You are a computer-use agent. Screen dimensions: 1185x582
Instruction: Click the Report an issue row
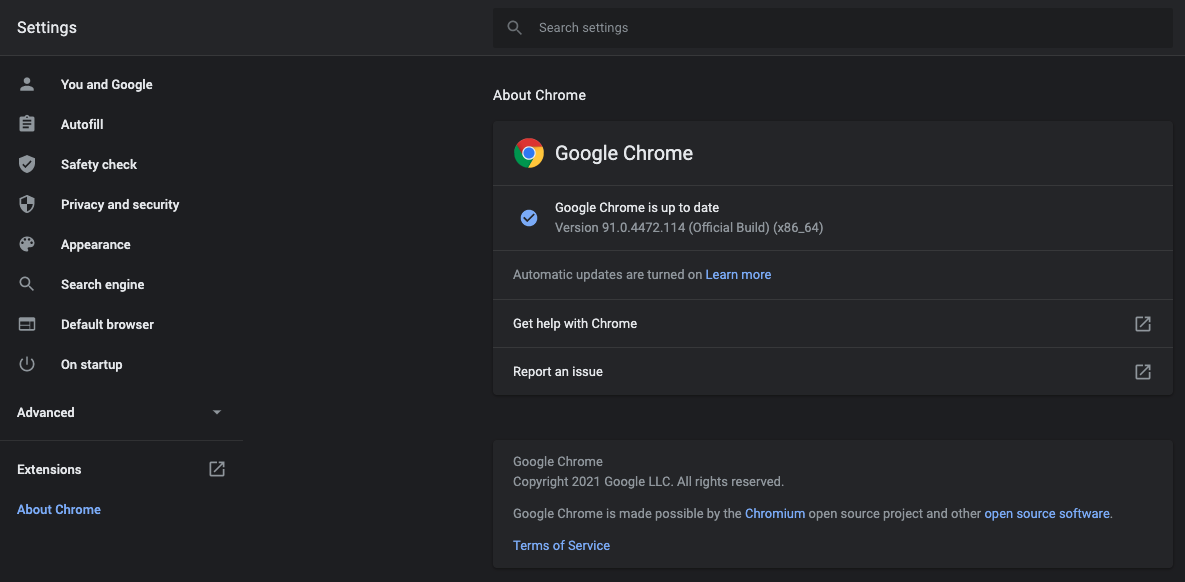(x=833, y=372)
